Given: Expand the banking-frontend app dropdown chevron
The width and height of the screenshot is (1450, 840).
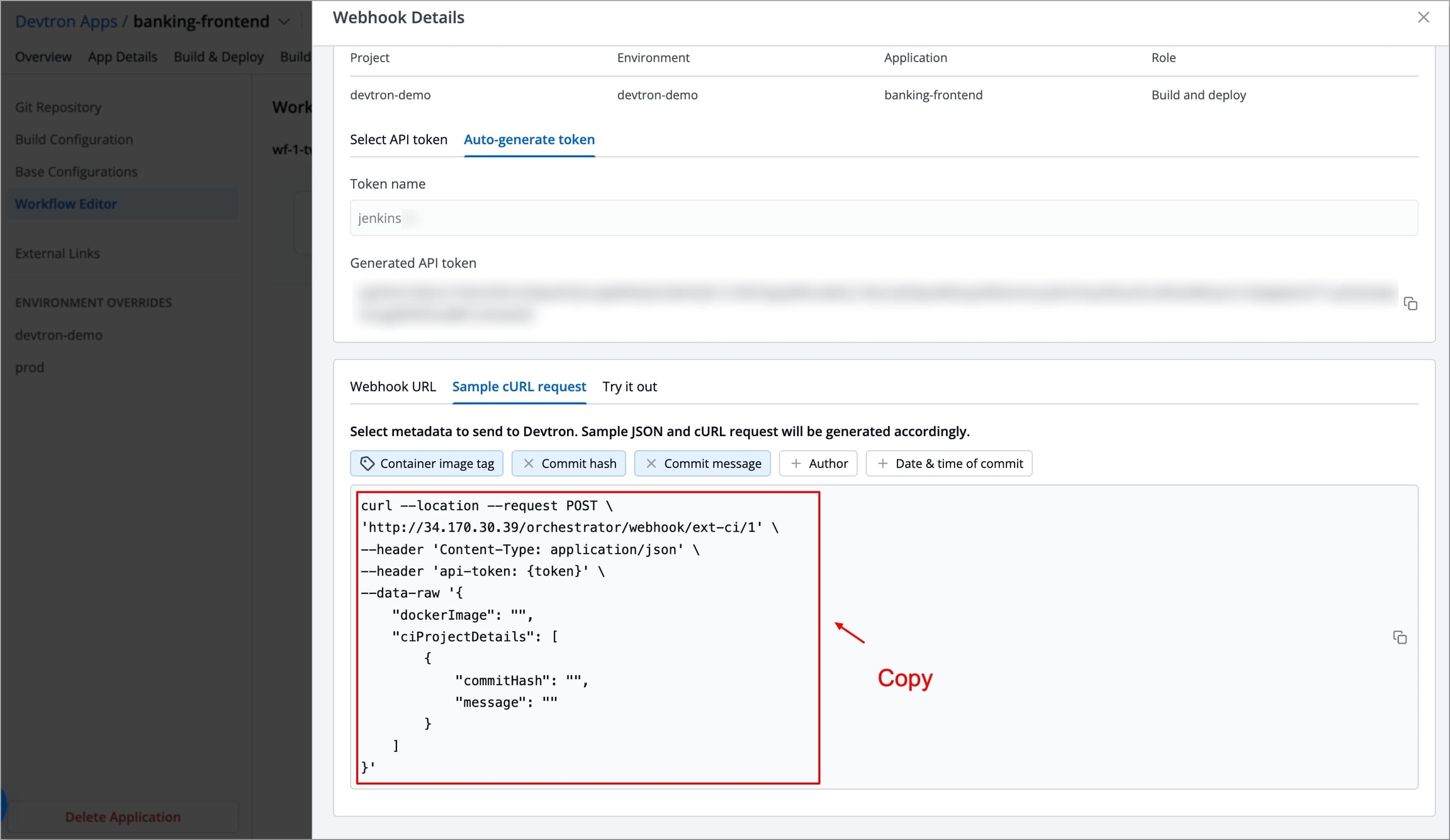Looking at the screenshot, I should 284,22.
